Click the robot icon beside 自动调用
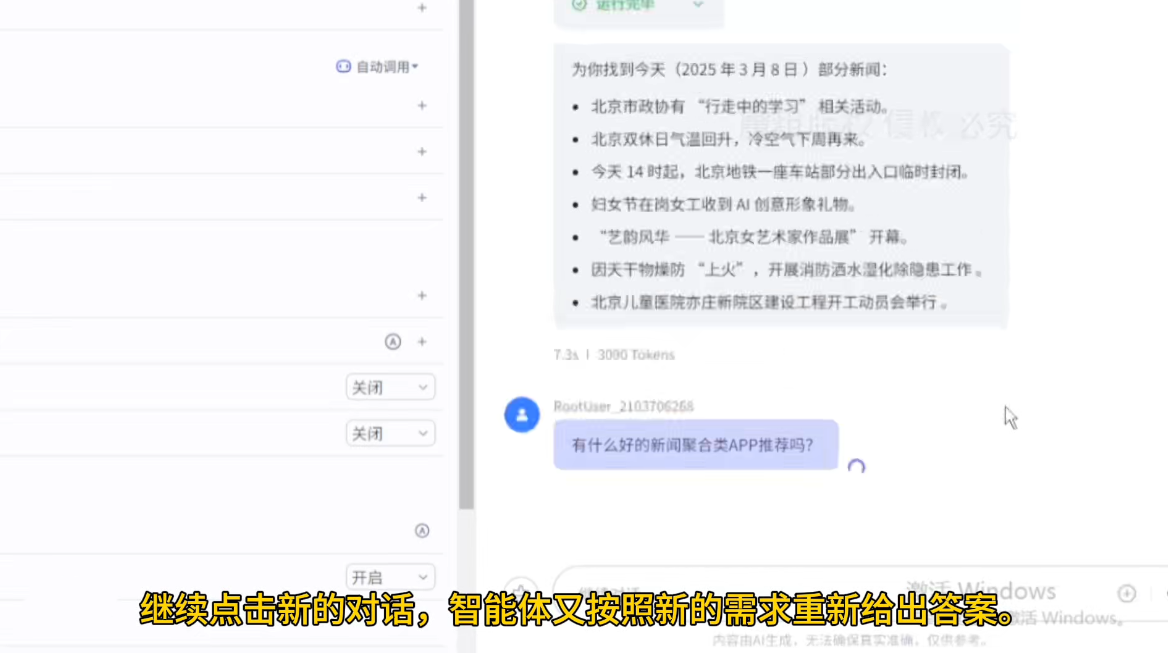Screen dimensions: 1168x653 click(343, 67)
